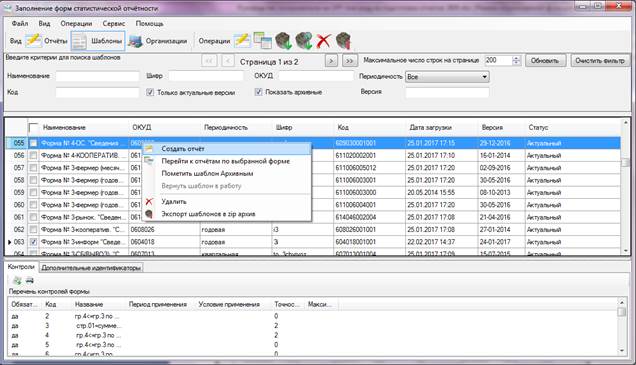Open the Отчёты view in the toolbar

(46, 41)
